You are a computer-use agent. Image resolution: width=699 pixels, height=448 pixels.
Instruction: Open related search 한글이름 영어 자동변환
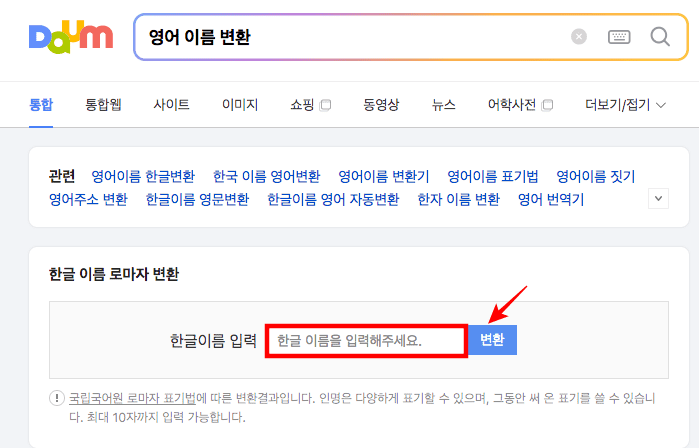pos(333,199)
